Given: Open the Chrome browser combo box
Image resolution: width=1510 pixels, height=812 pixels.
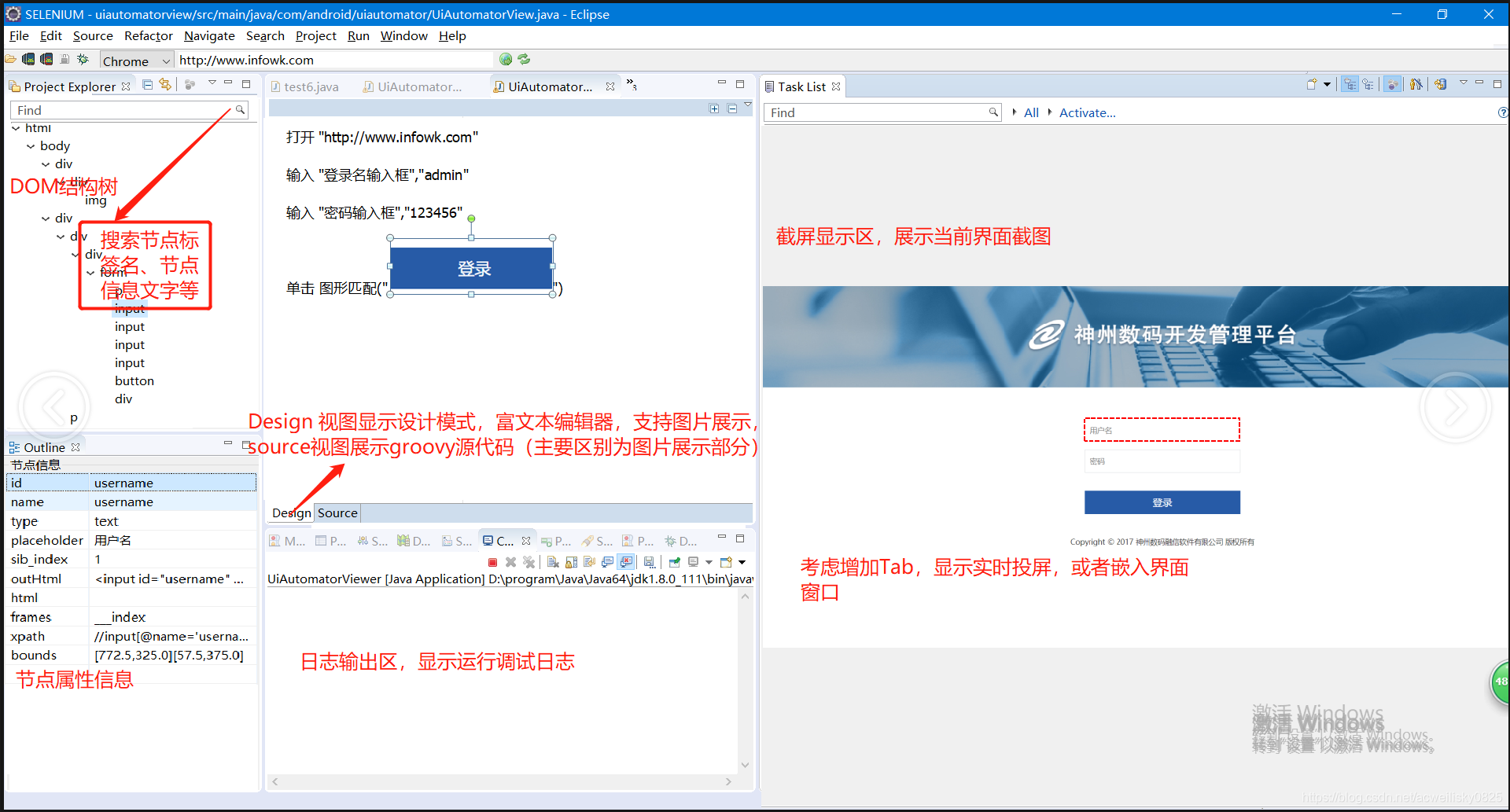Looking at the screenshot, I should (x=137, y=61).
